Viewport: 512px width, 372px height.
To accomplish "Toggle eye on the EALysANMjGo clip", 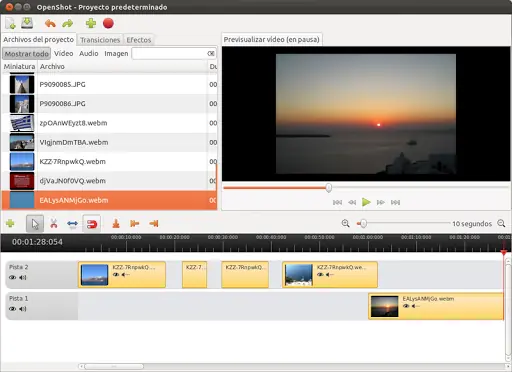I will 406,306.
